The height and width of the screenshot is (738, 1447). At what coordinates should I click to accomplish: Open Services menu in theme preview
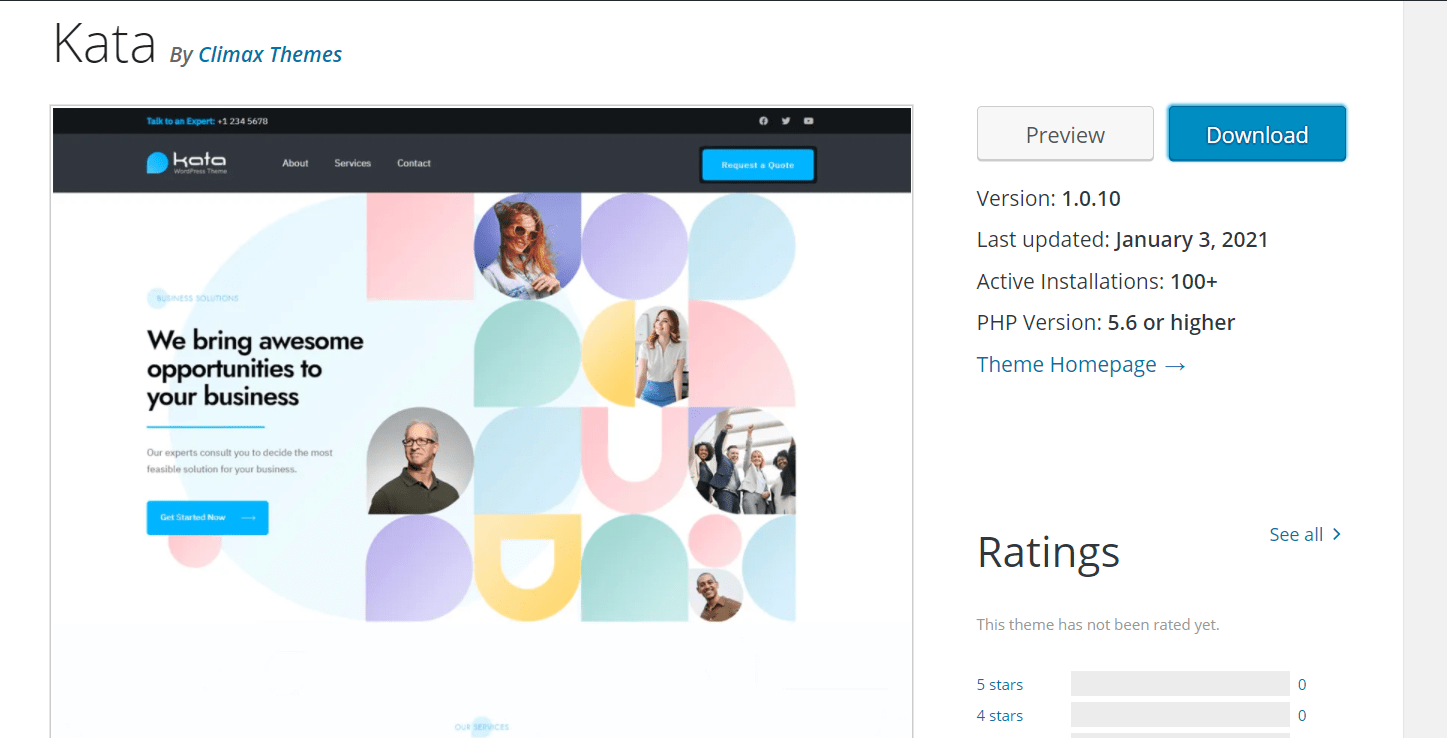coord(352,163)
